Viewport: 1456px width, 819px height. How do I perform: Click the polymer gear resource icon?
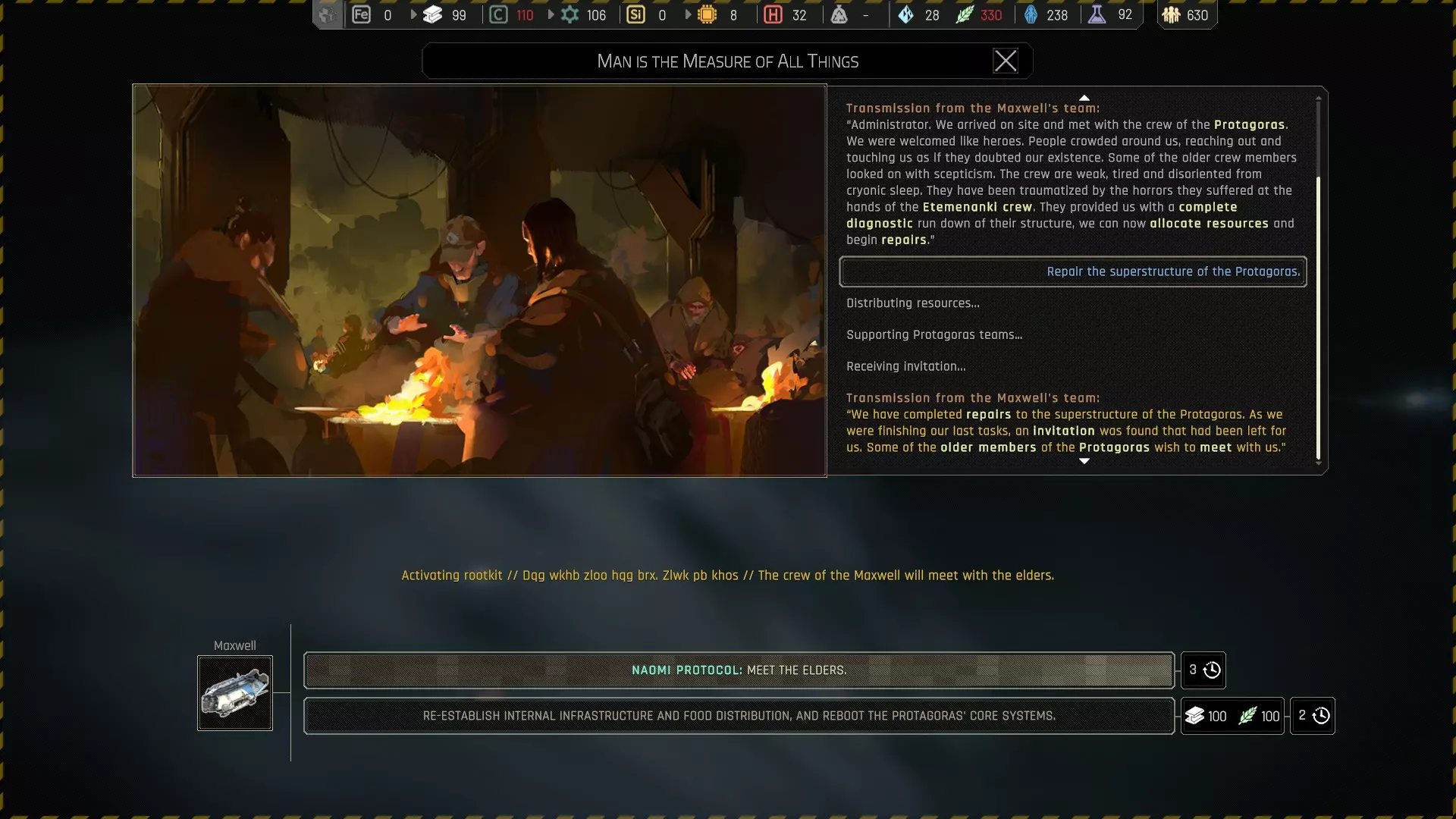pos(570,14)
